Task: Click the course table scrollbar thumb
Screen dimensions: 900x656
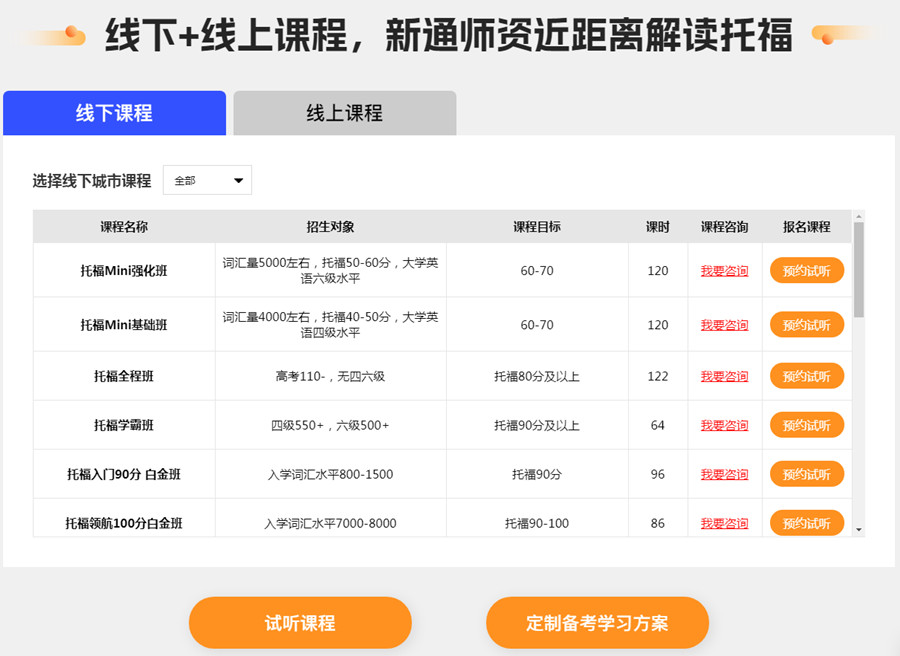Action: coord(859,268)
